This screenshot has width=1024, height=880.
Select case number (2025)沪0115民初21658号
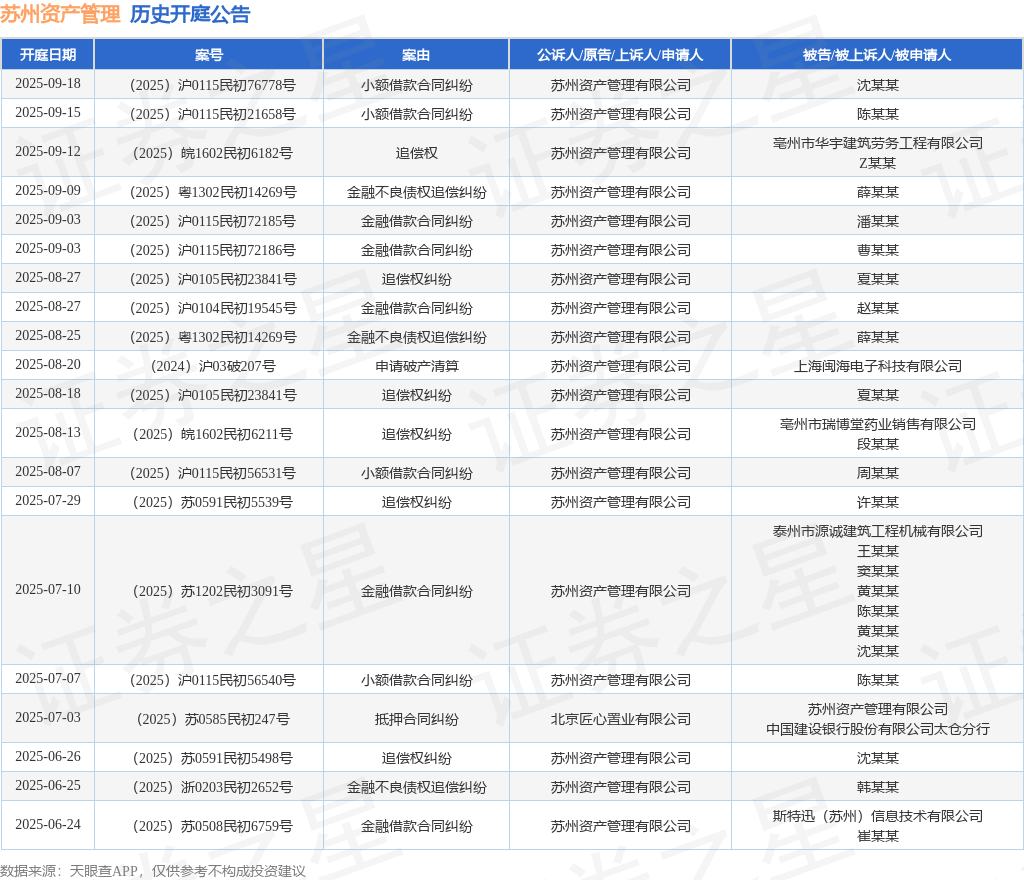(212, 114)
